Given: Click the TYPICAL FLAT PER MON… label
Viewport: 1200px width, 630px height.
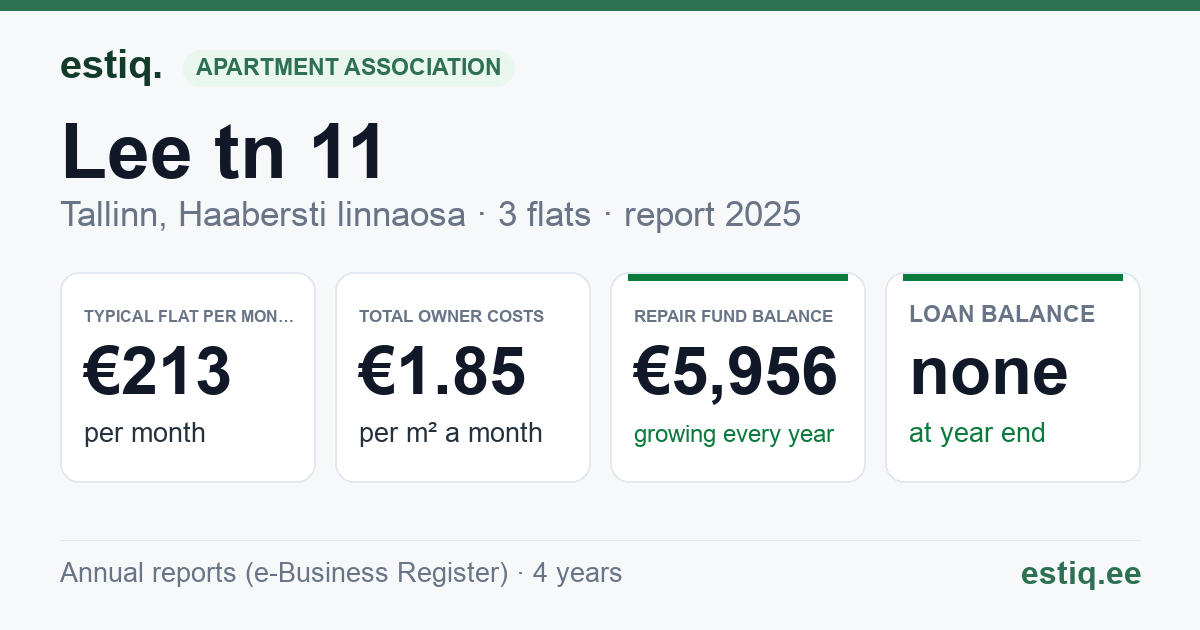Looking at the screenshot, I should pyautogui.click(x=189, y=316).
